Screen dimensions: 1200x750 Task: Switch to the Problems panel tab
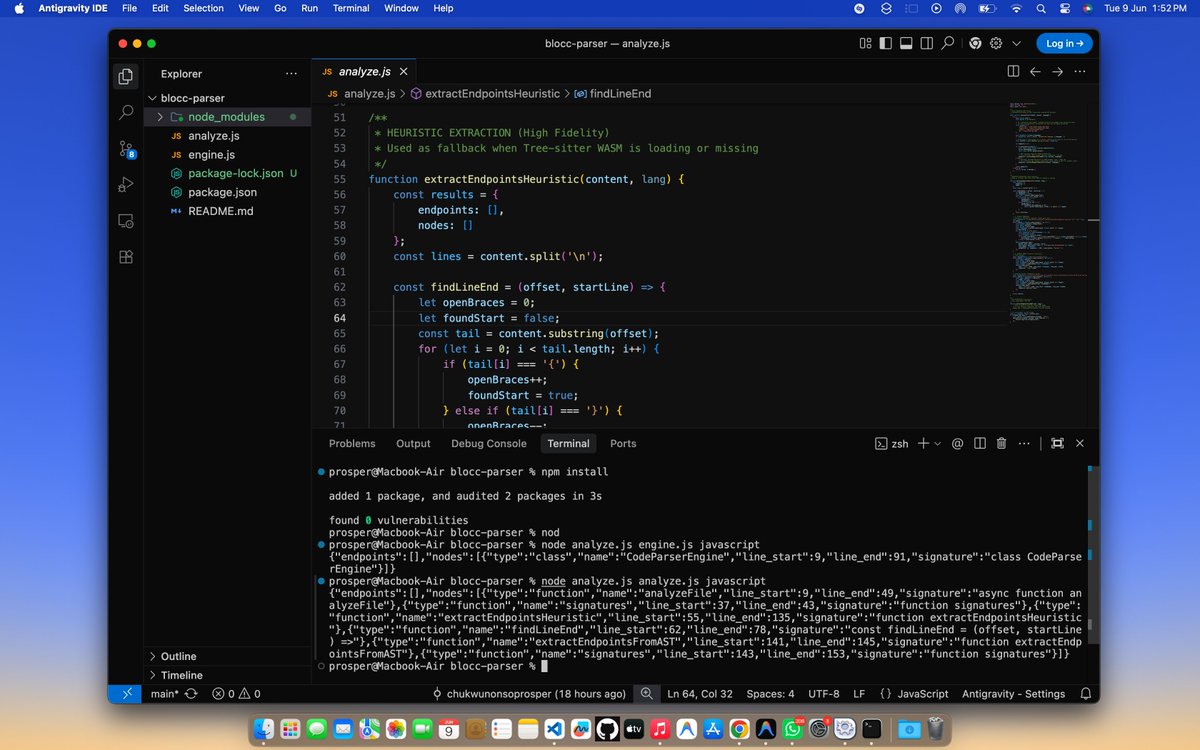click(352, 444)
